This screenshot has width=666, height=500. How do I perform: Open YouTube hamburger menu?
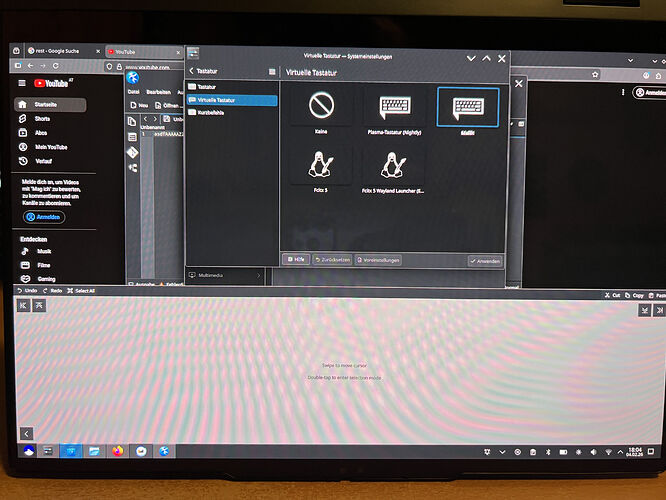click(x=22, y=83)
